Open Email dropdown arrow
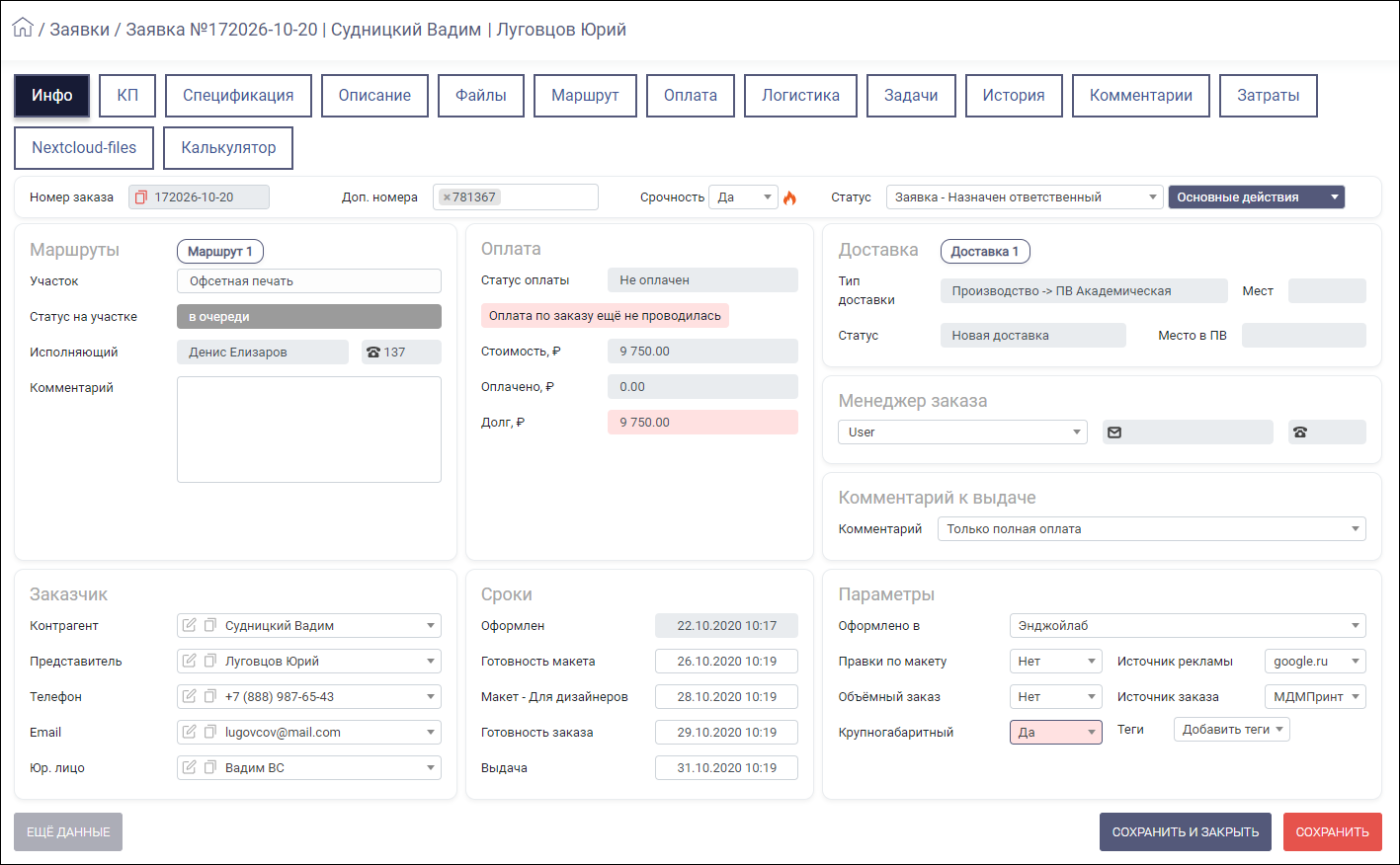 tap(431, 733)
